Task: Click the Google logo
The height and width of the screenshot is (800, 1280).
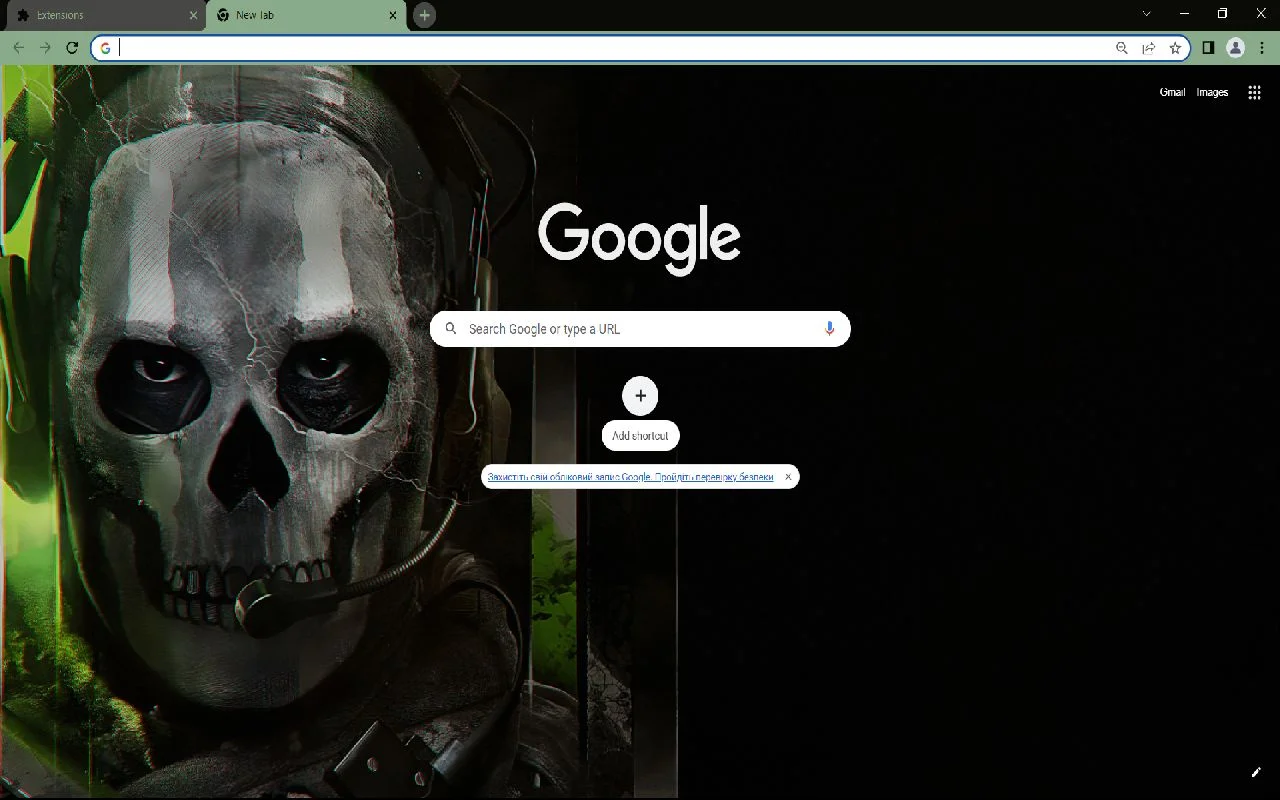Action: pyautogui.click(x=639, y=239)
